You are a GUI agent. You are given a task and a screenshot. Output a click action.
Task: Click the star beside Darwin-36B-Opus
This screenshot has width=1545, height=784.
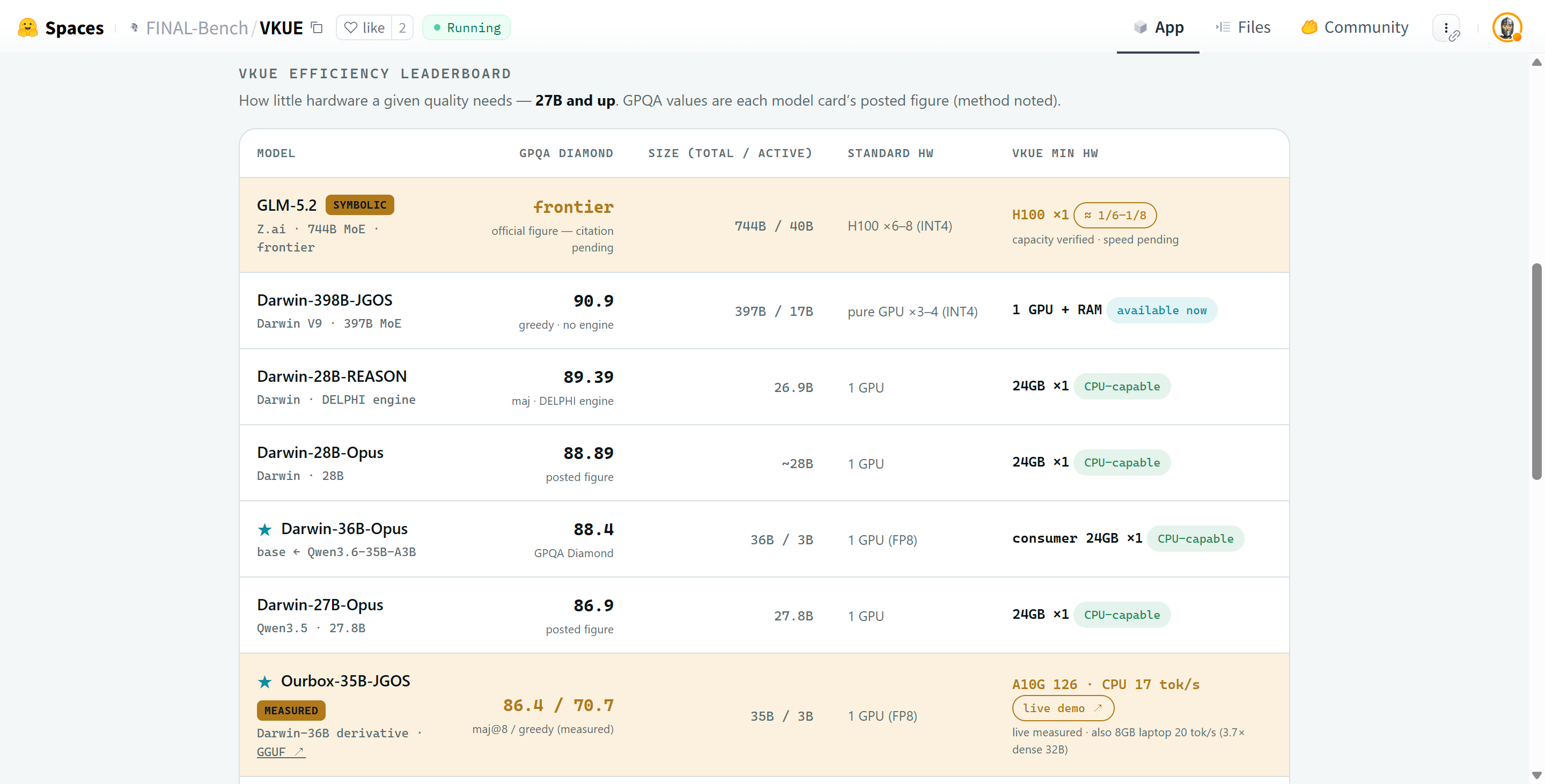pos(264,529)
